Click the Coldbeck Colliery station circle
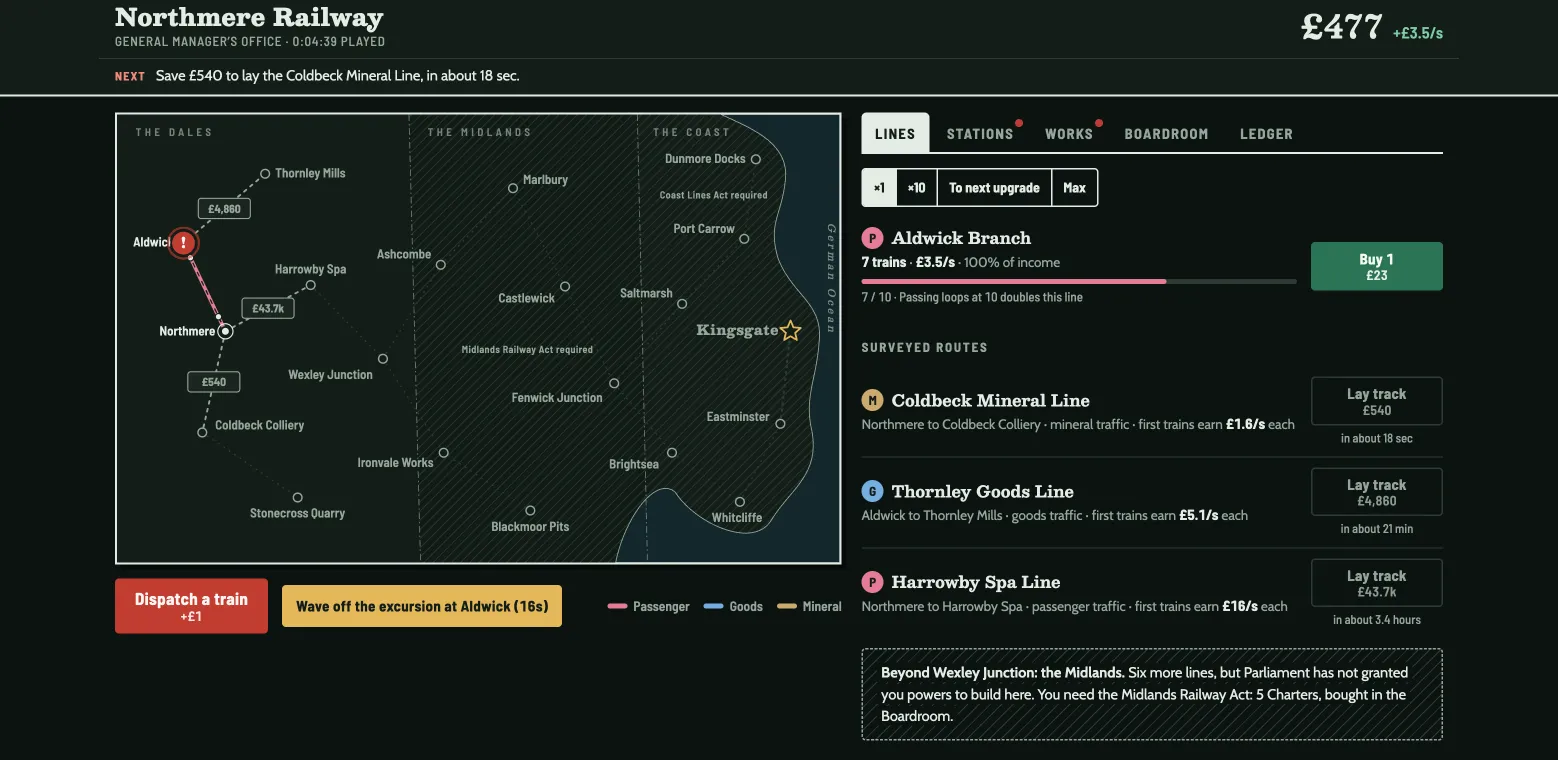 coord(202,432)
